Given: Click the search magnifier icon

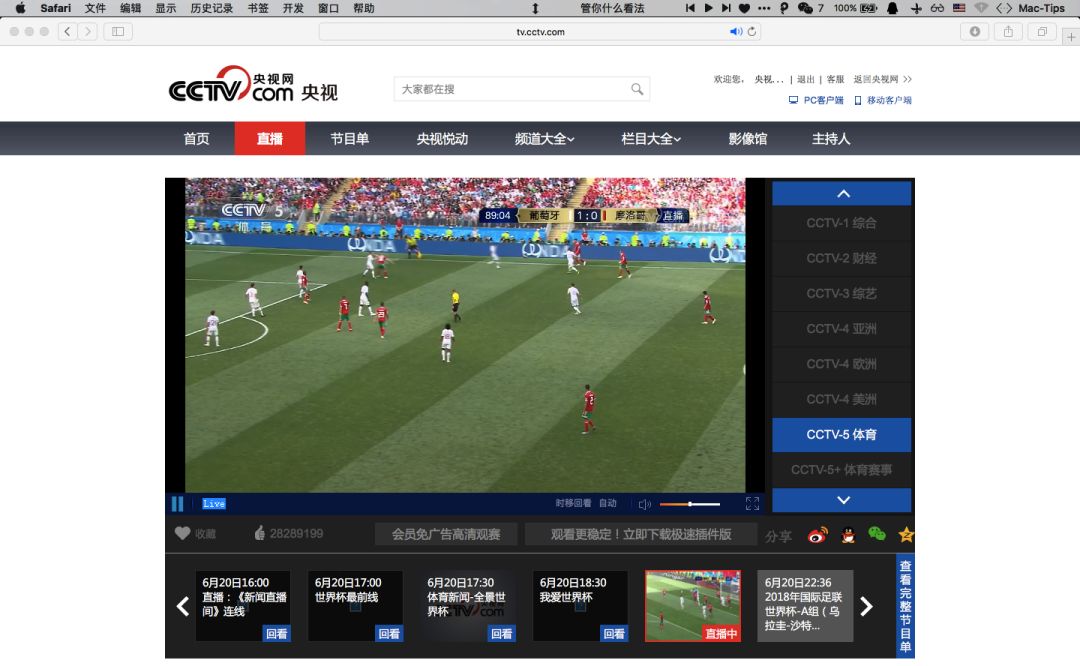Looking at the screenshot, I should 637,89.
